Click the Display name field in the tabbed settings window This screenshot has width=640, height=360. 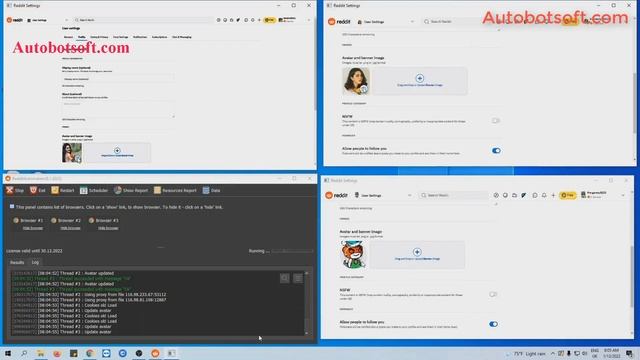[118, 79]
